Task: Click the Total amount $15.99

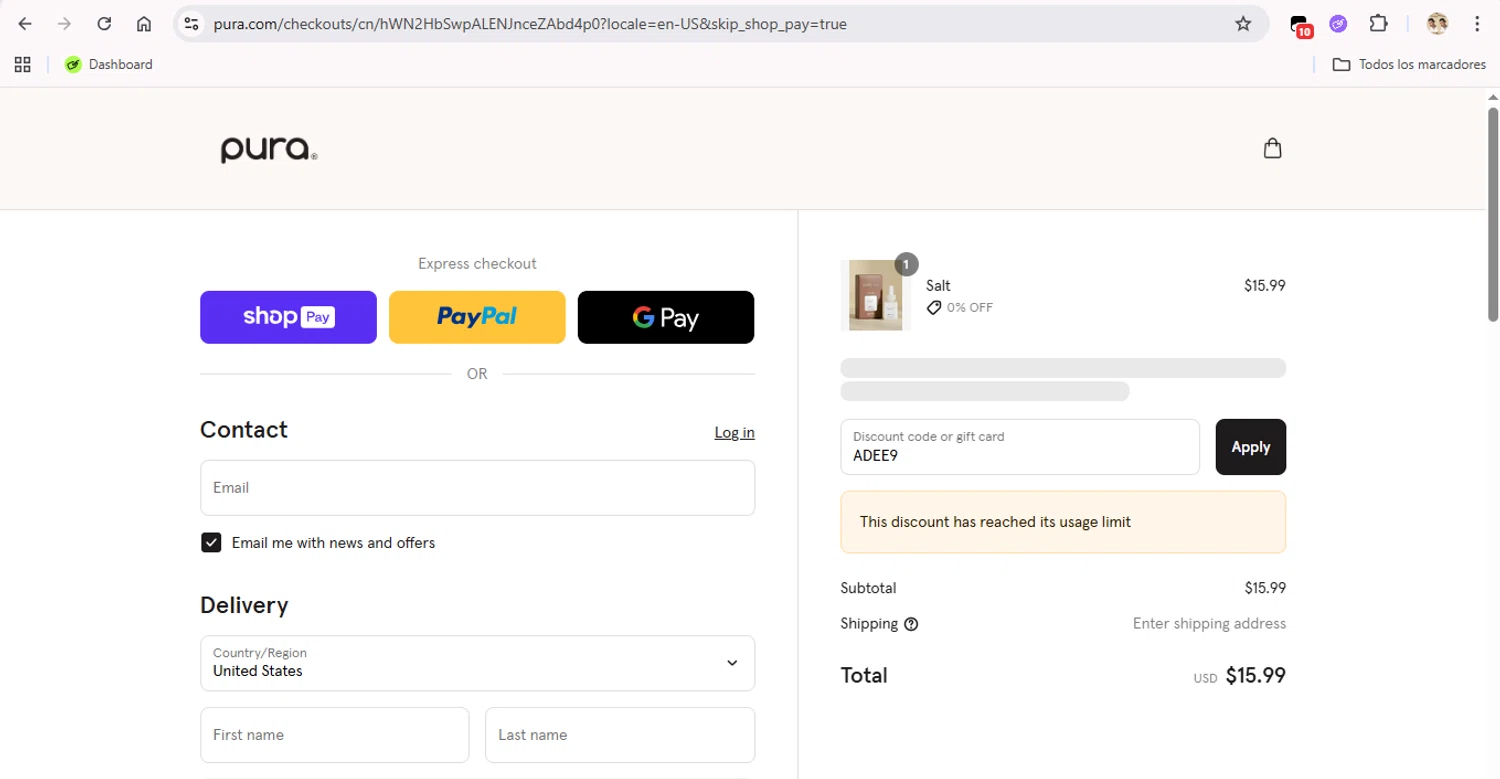Action: 1255,675
